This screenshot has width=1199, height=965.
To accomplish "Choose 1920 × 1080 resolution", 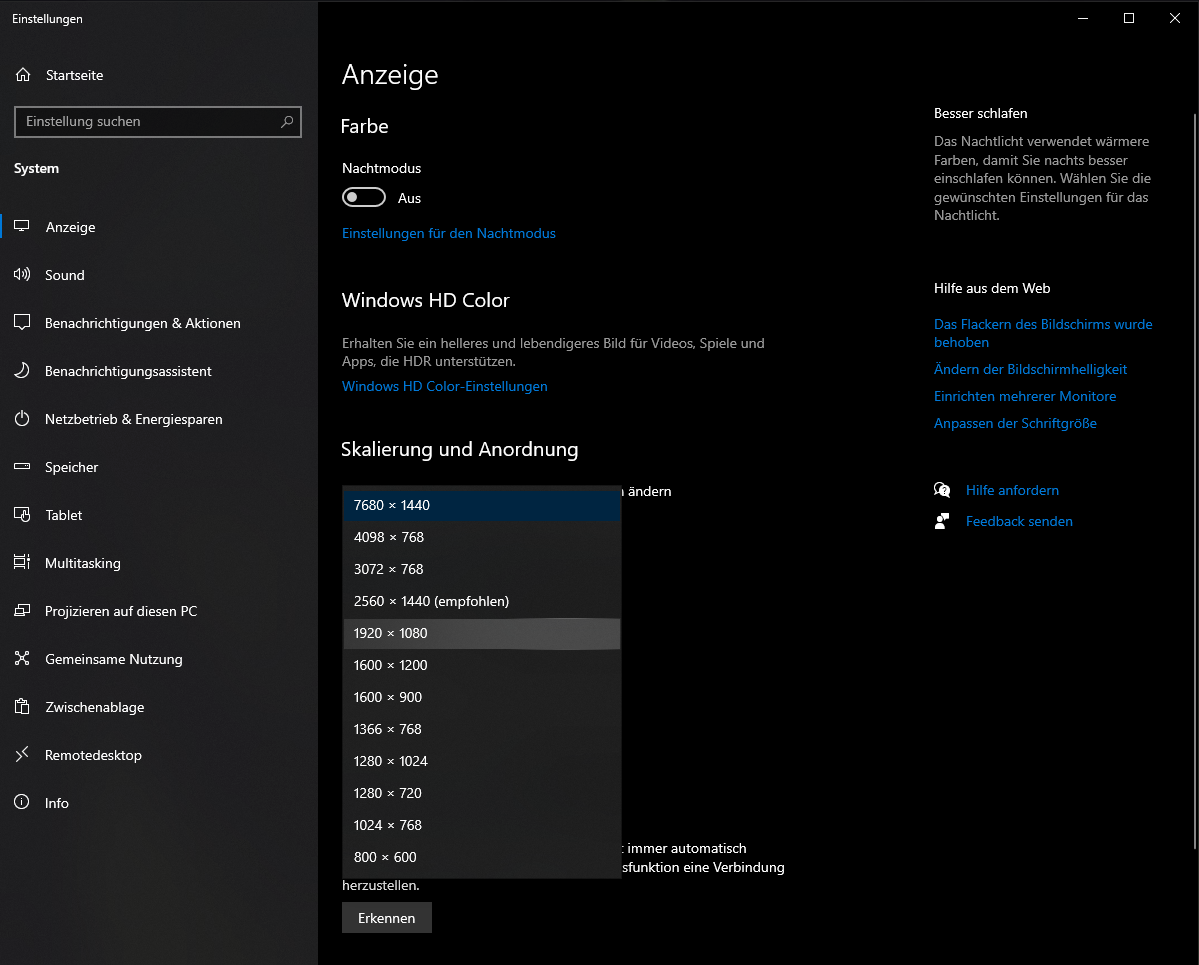I will (x=482, y=634).
